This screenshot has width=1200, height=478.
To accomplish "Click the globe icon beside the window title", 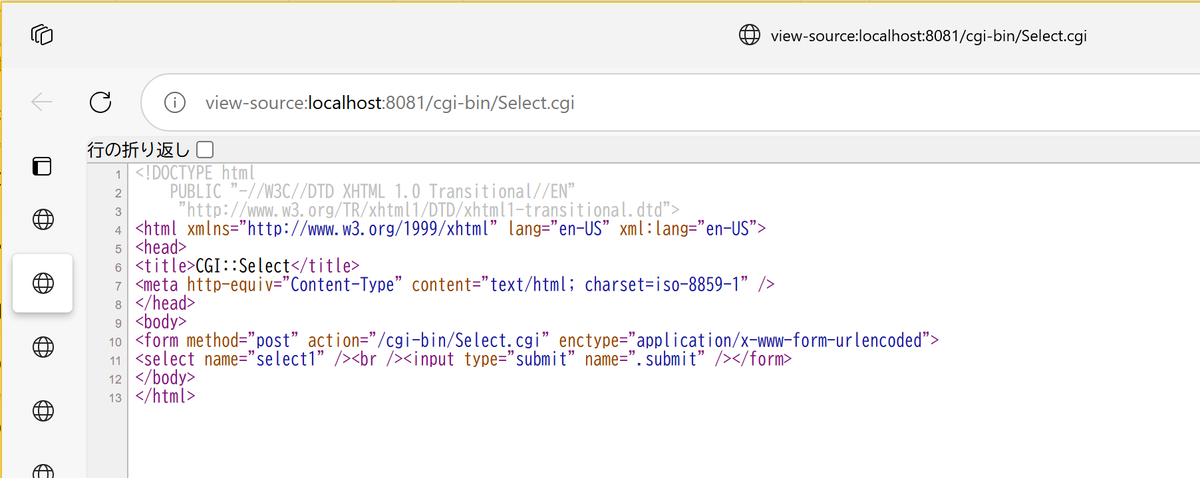I will click(x=749, y=36).
